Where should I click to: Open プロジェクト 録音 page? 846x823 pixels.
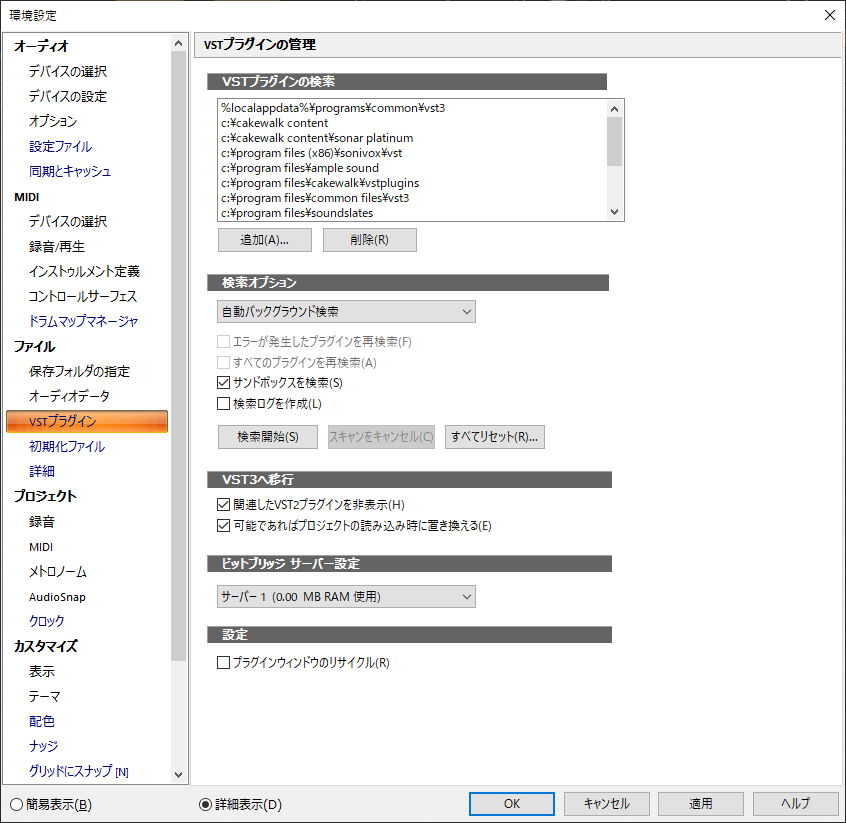(x=42, y=522)
